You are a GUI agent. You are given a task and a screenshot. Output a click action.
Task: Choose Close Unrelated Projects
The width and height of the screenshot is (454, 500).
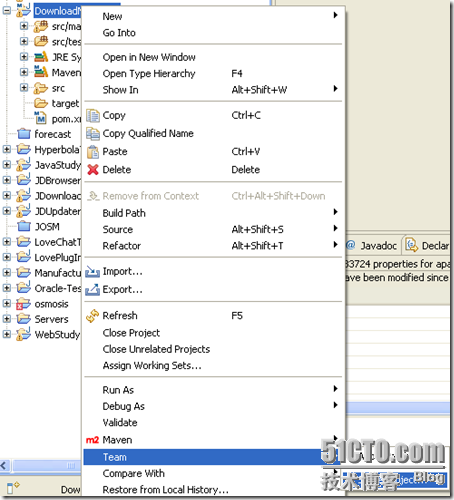coord(213,349)
